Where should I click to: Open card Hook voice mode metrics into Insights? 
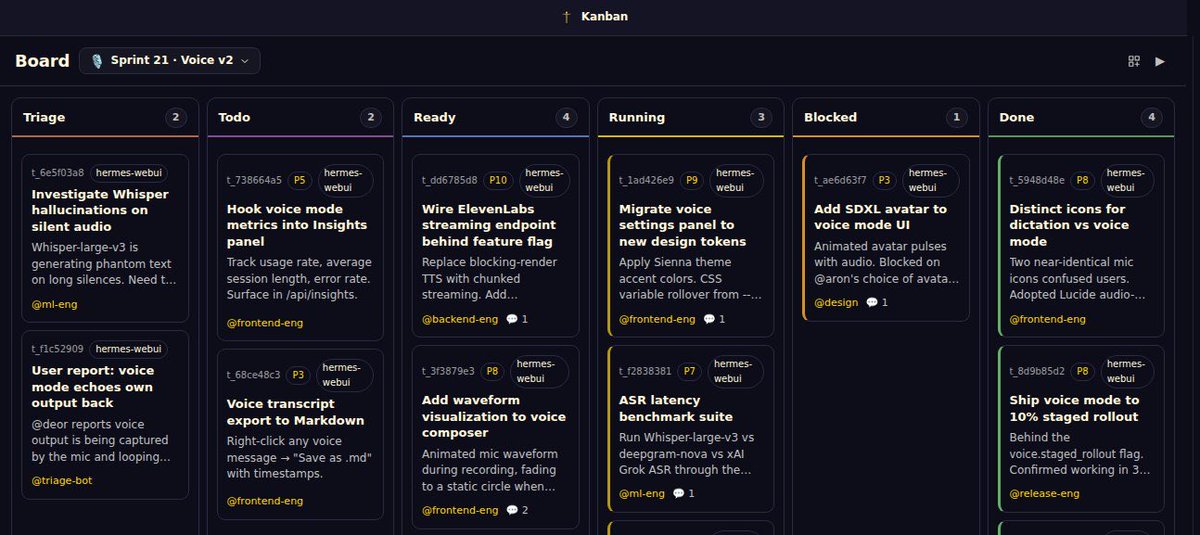coord(300,246)
